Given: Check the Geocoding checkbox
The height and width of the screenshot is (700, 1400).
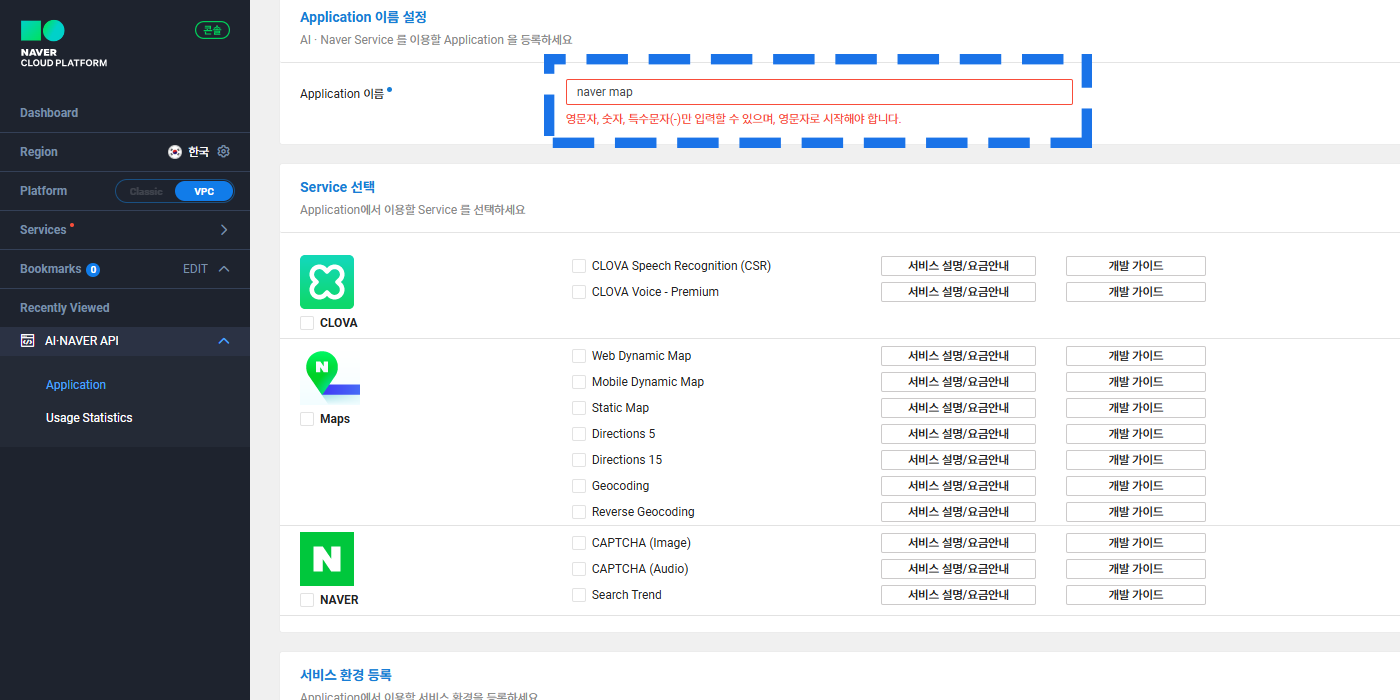Looking at the screenshot, I should point(579,486).
